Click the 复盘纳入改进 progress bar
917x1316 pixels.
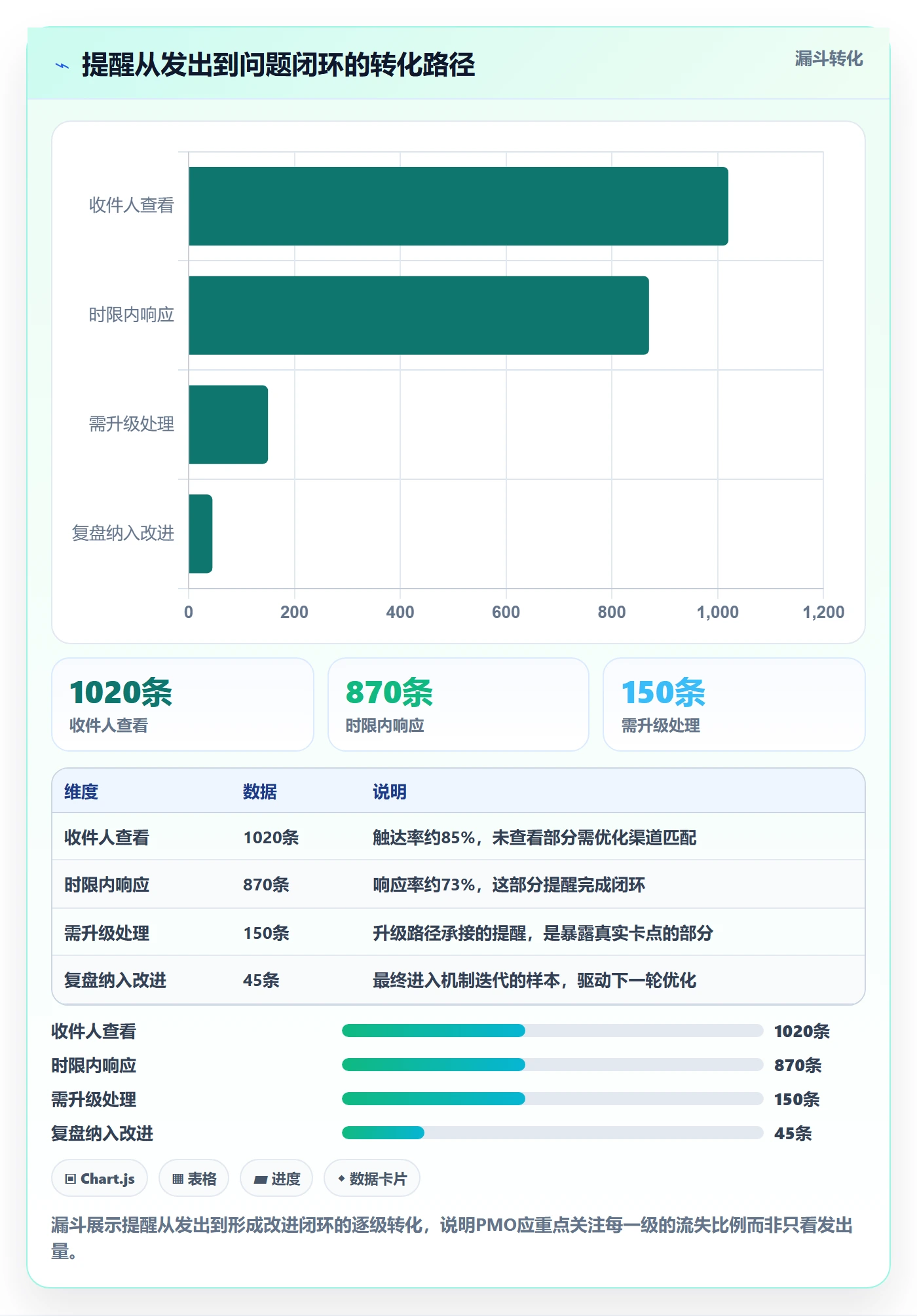tap(552, 1133)
